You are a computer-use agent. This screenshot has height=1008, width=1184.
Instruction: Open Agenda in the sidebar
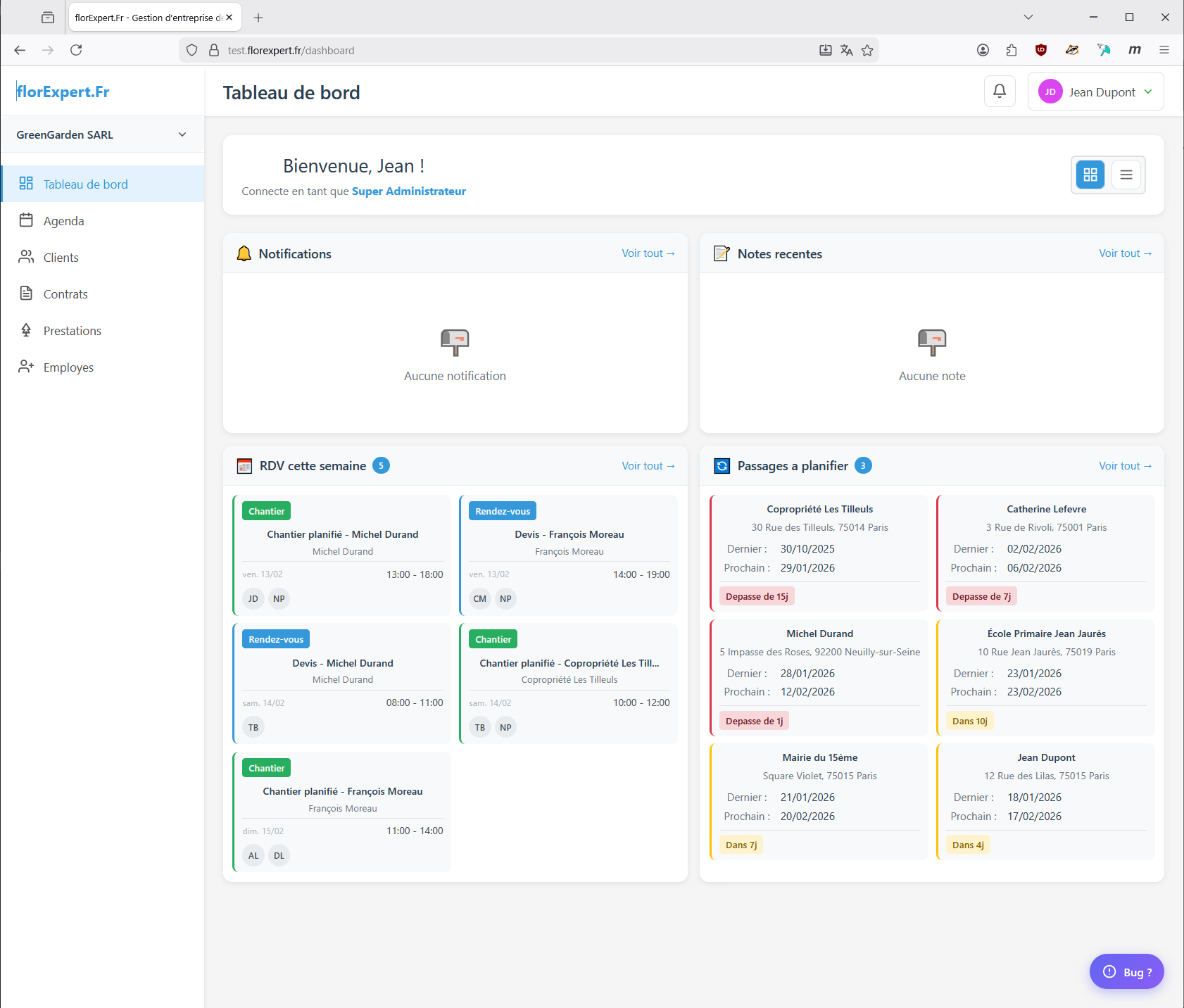(x=63, y=221)
